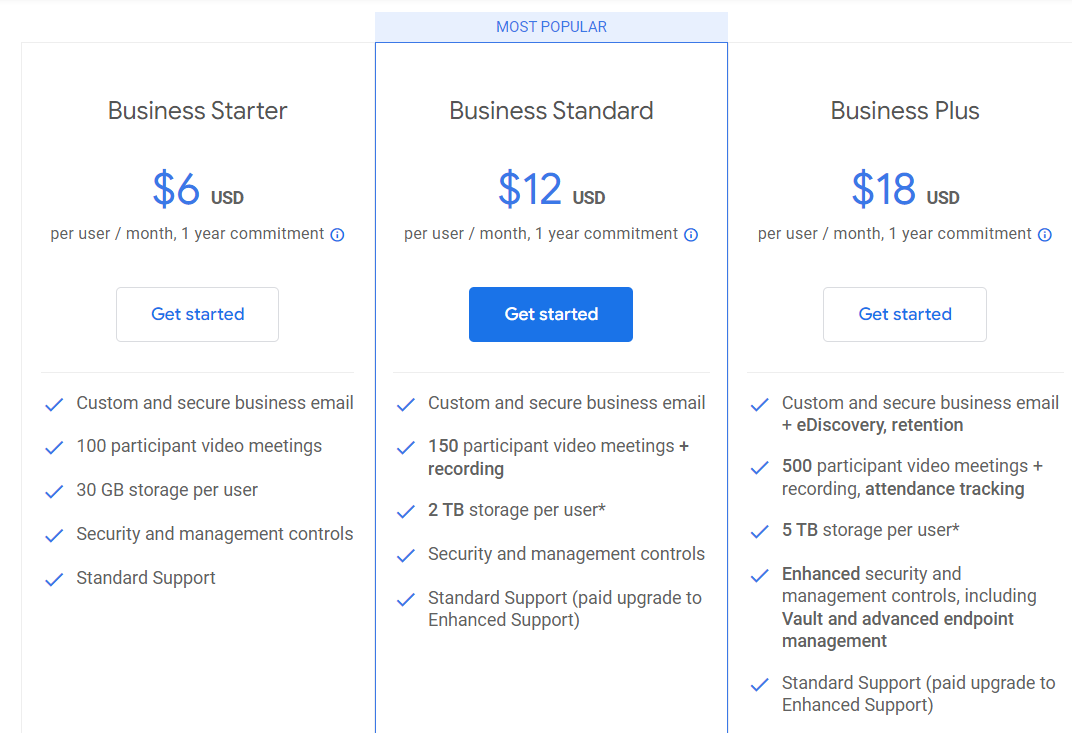
Task: Click checkmark next to 2 TB storage per user
Action: tap(406, 511)
